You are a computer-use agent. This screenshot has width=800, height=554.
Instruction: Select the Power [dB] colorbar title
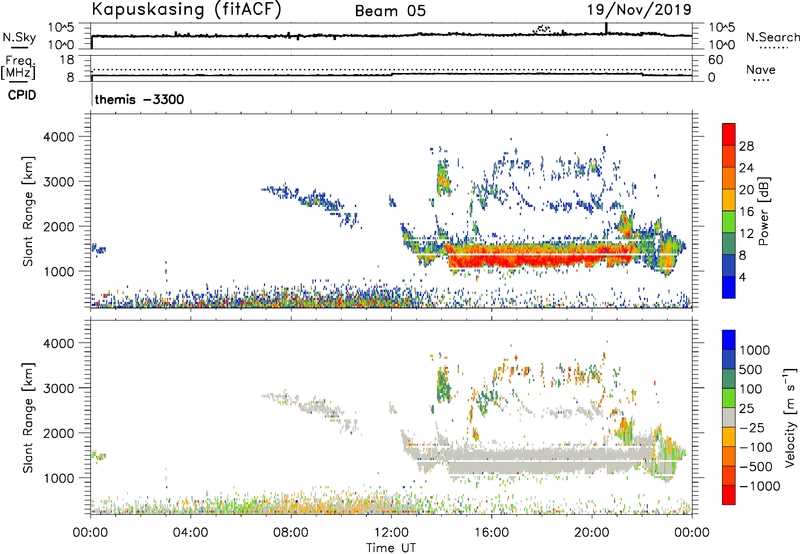[x=763, y=211]
